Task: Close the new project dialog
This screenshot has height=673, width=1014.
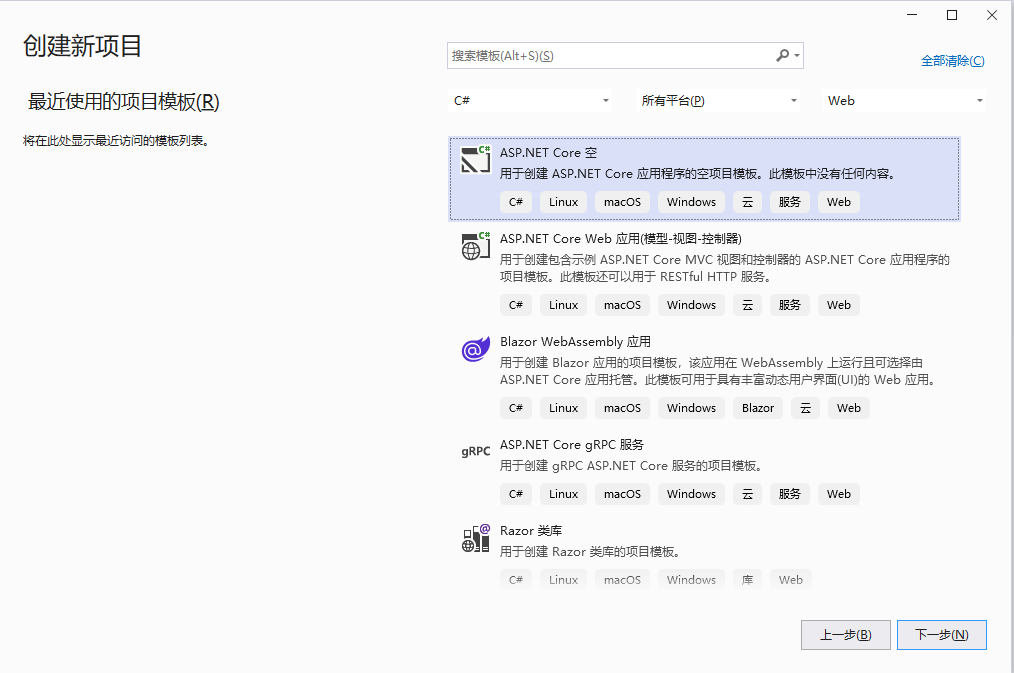Action: (991, 14)
